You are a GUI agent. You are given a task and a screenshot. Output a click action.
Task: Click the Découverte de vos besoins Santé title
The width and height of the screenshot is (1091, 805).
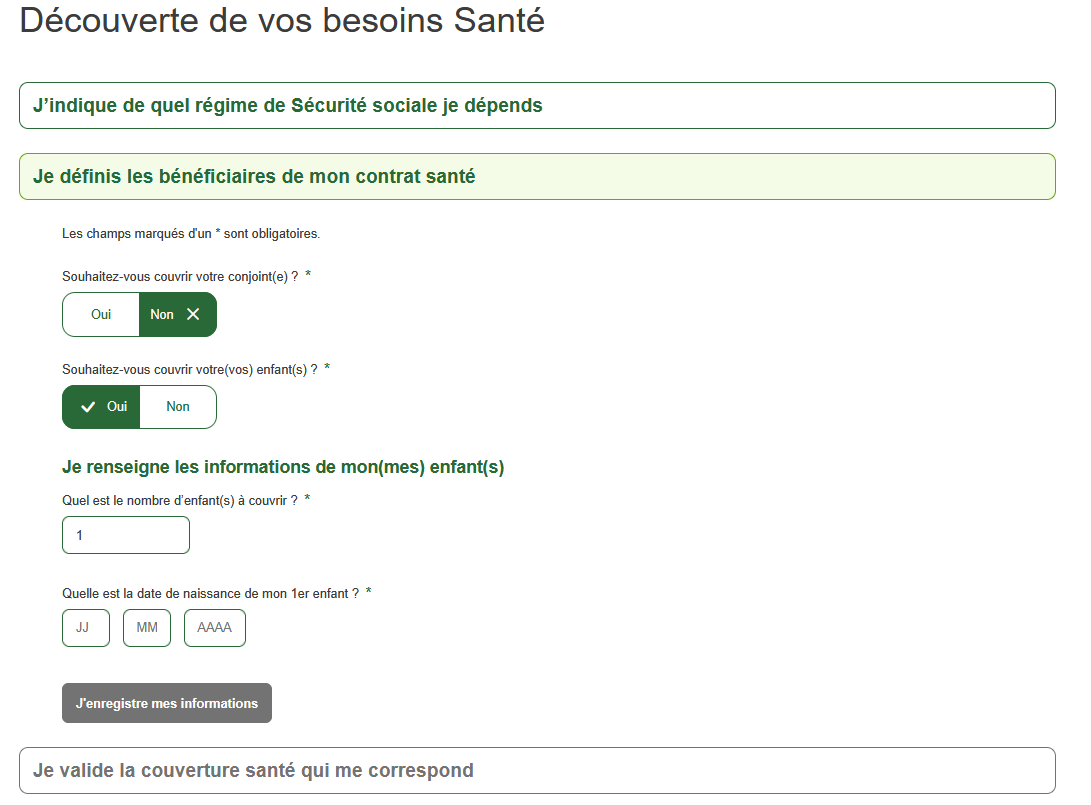(282, 21)
